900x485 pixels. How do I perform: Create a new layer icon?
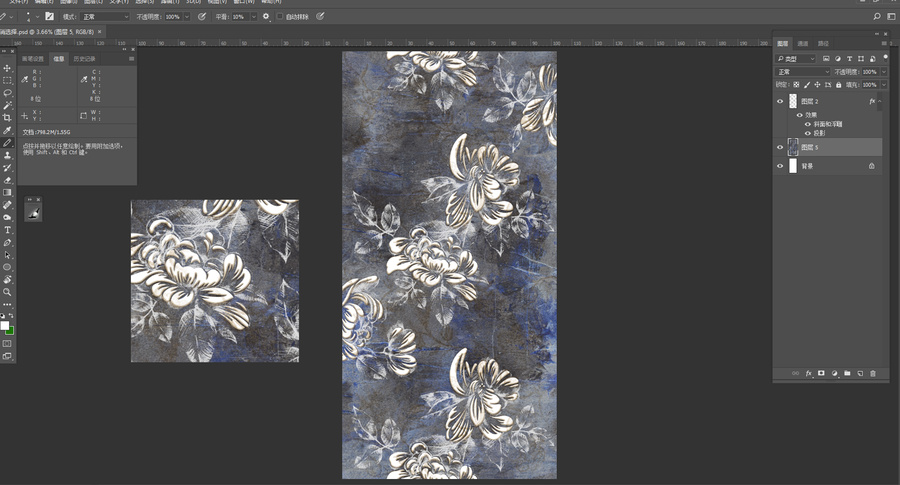coord(860,374)
